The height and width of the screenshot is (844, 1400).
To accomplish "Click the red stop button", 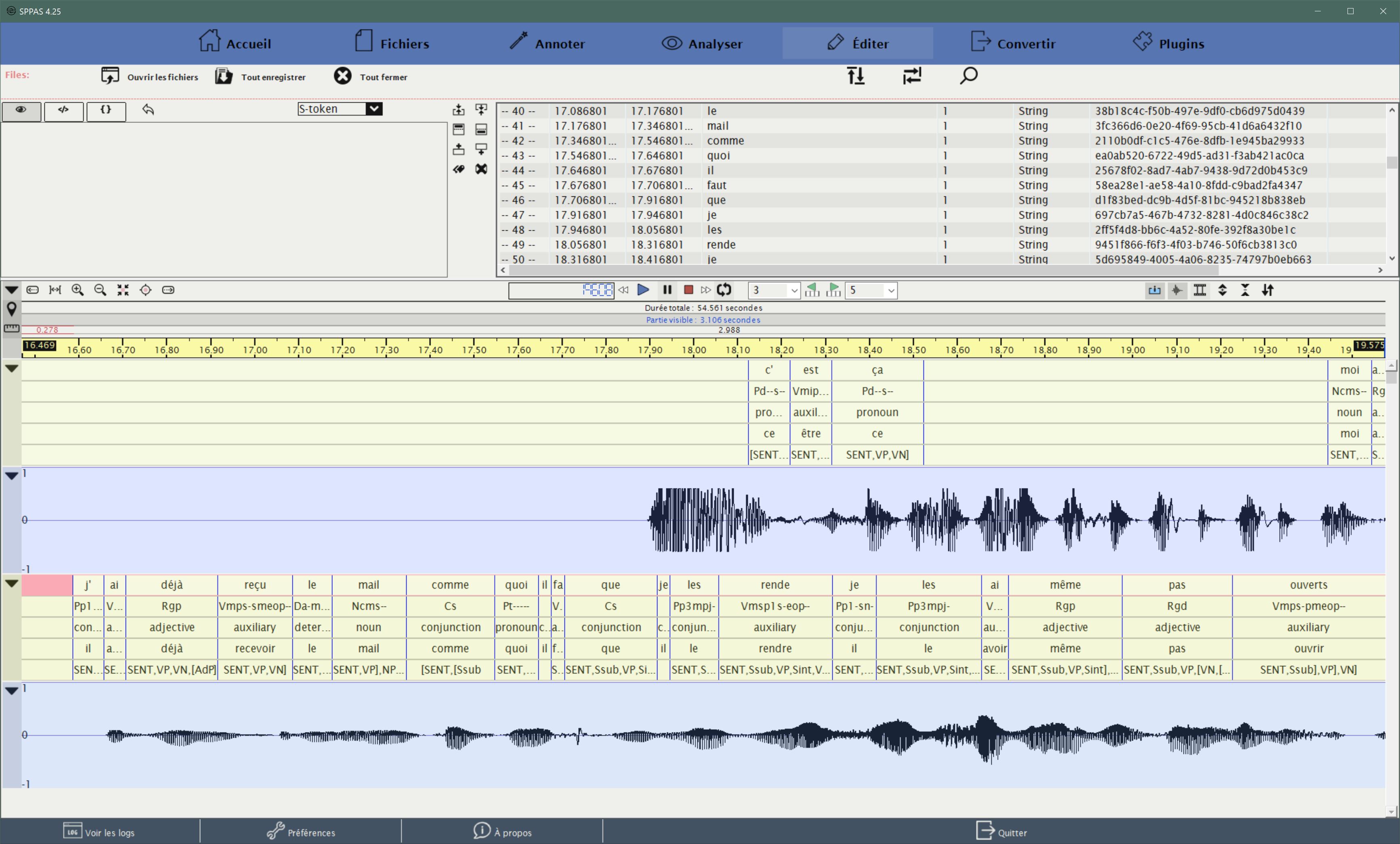I will pos(688,290).
